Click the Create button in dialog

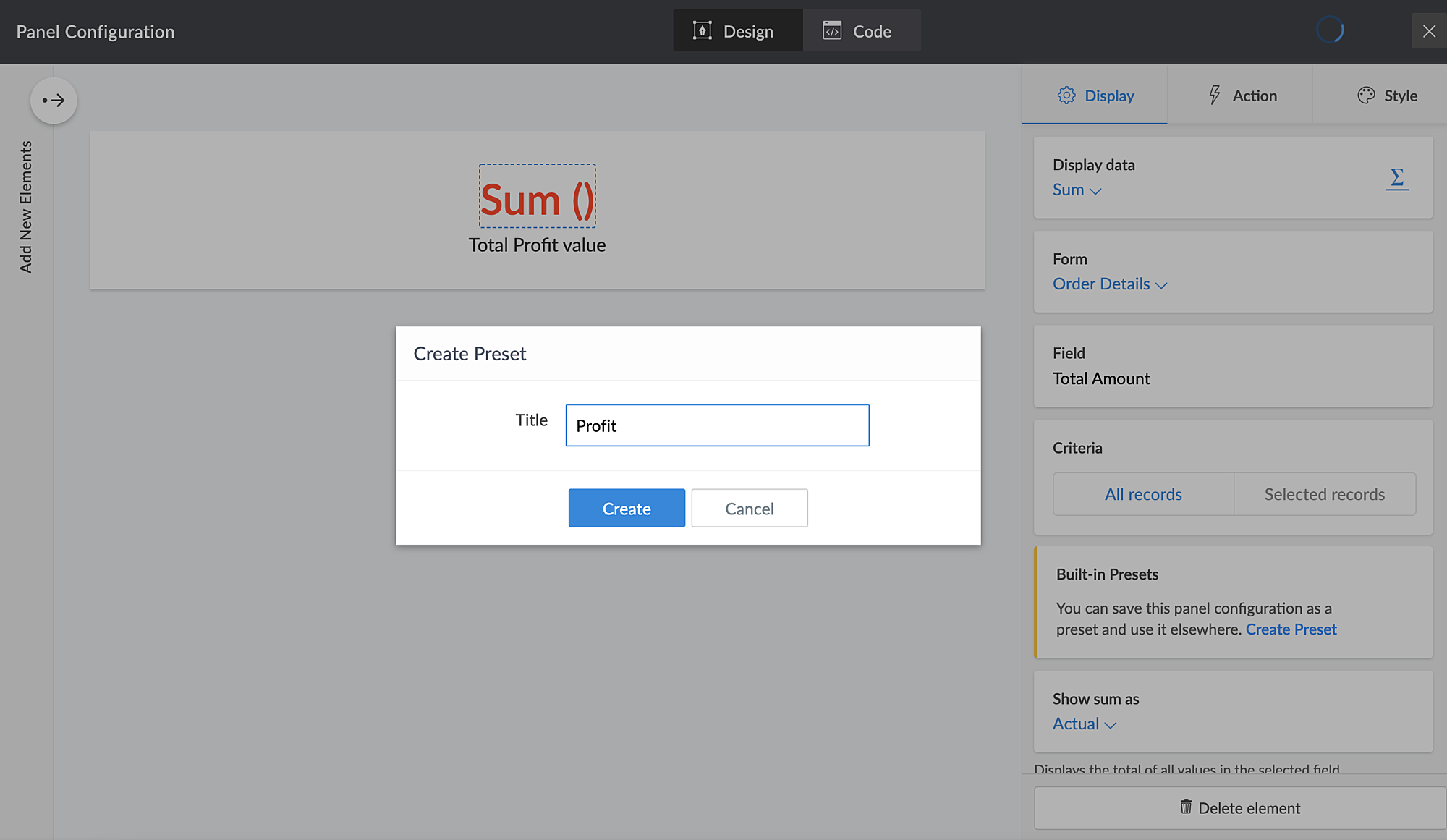[x=627, y=508]
